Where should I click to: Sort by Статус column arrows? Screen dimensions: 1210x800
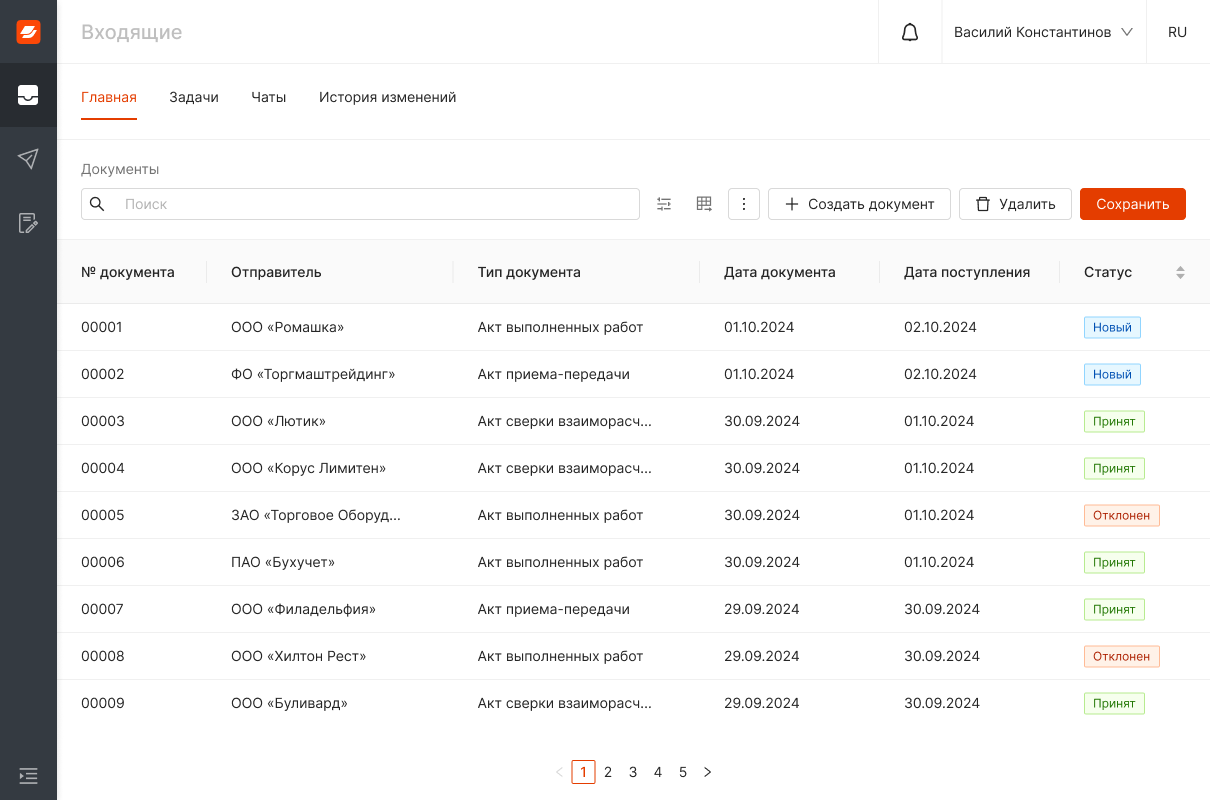tap(1180, 272)
